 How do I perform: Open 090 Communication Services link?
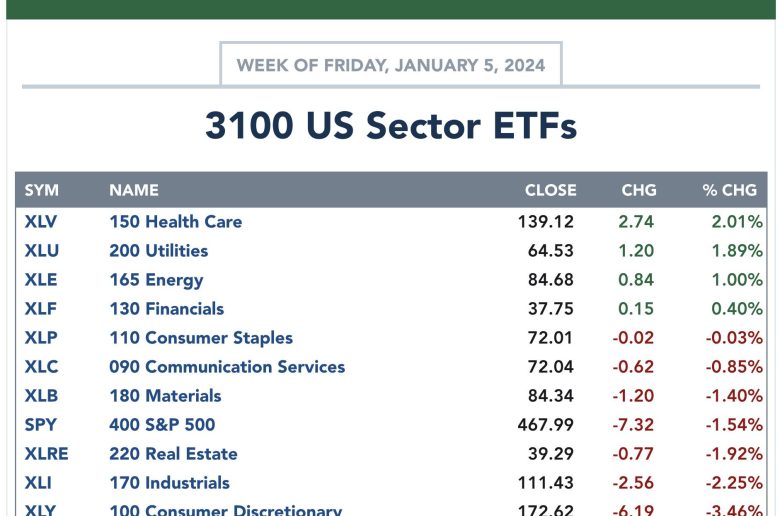(x=227, y=367)
